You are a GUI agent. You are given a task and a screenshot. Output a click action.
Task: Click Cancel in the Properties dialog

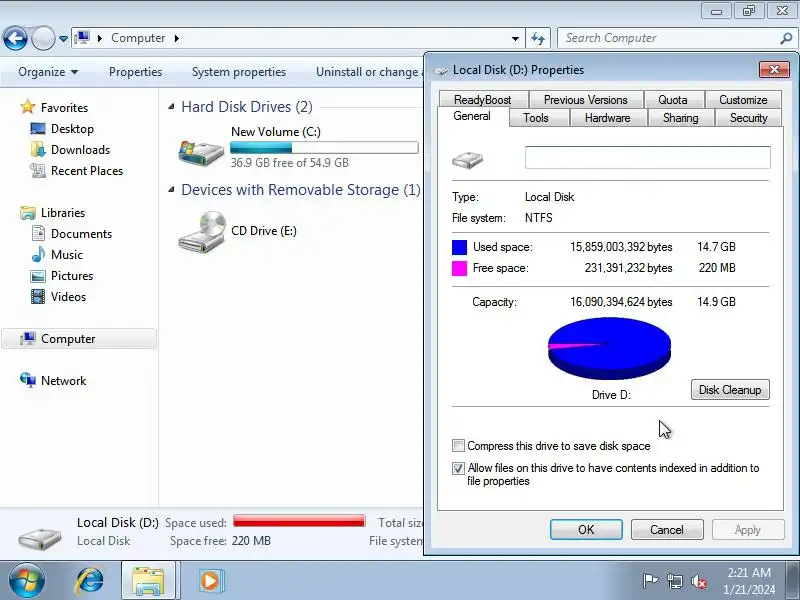667,530
